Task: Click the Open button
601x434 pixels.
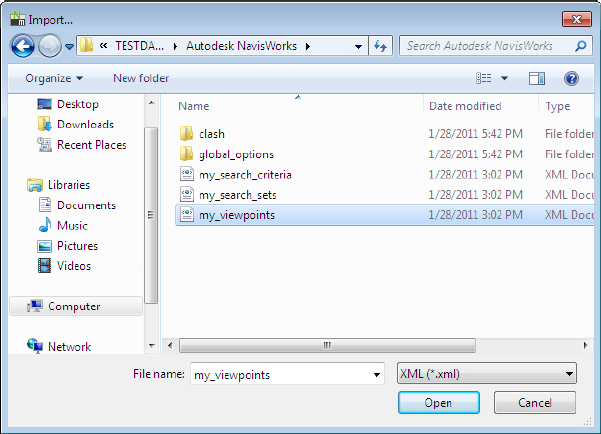Action: (438, 403)
